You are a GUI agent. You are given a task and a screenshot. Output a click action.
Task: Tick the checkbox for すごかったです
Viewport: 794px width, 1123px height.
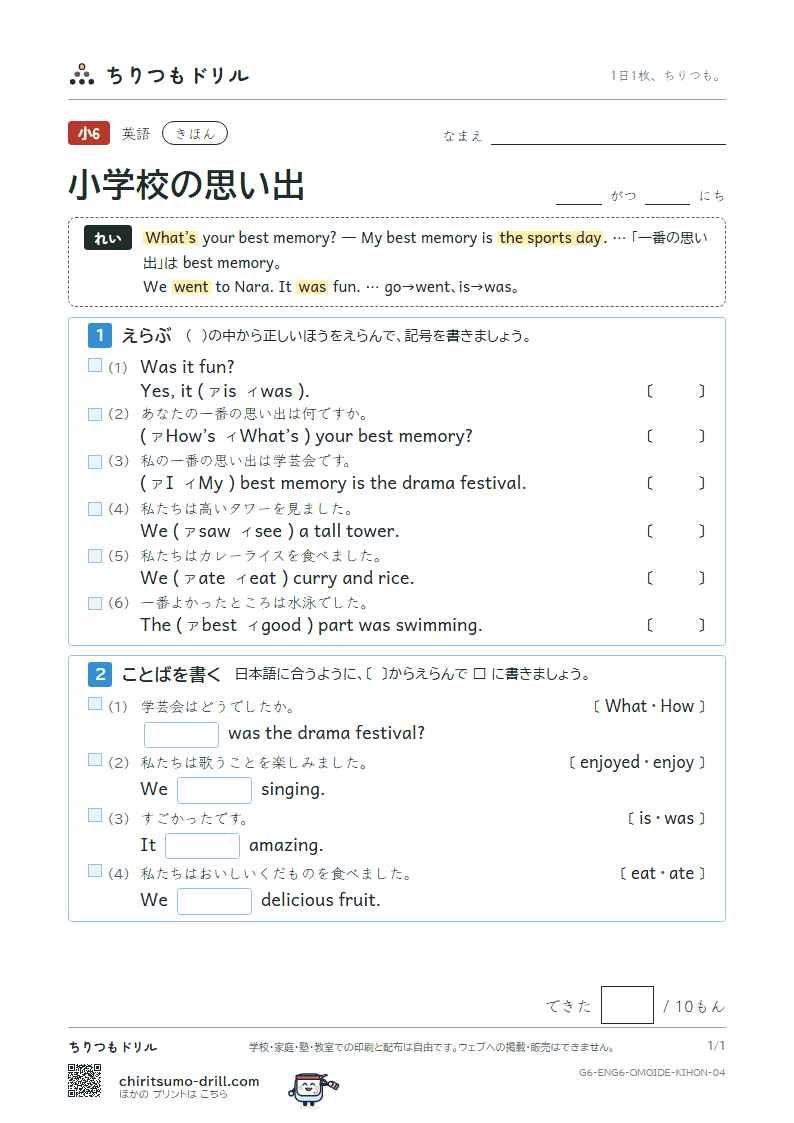[95, 815]
